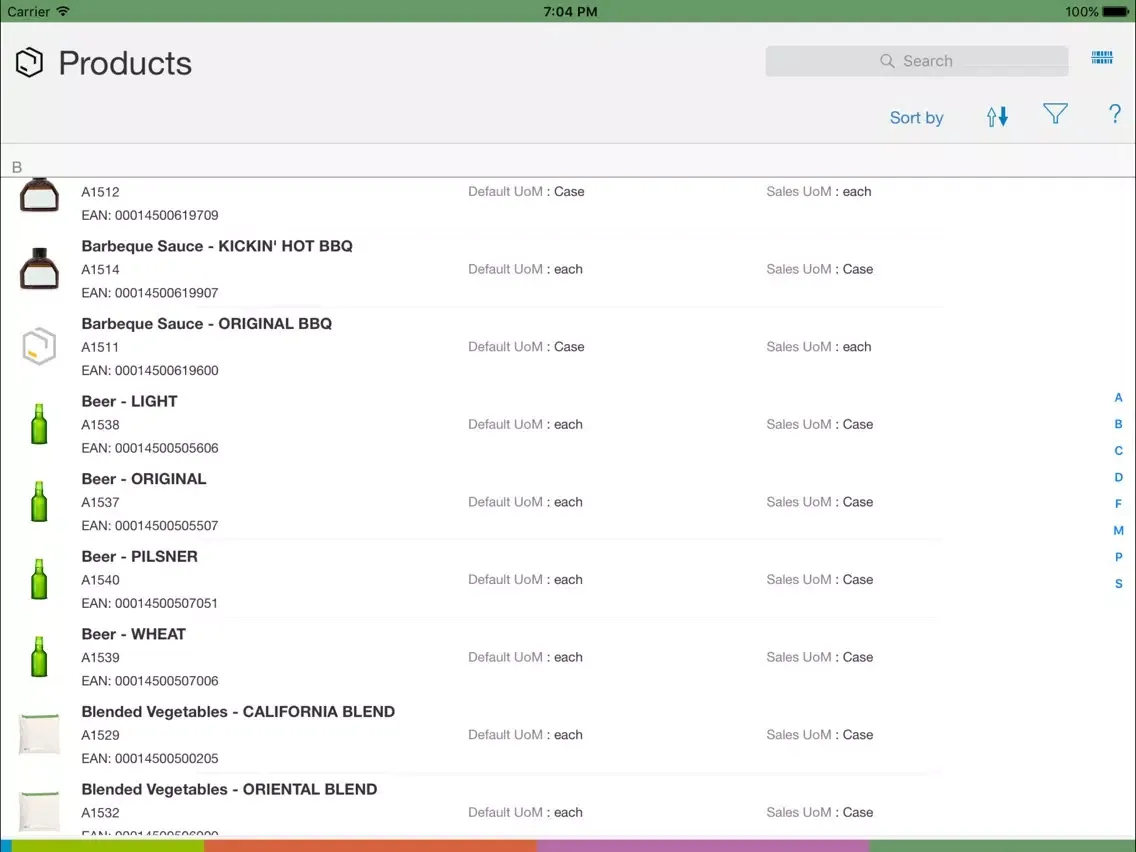Open the help question mark
This screenshot has width=1136, height=852.
pyautogui.click(x=1115, y=114)
